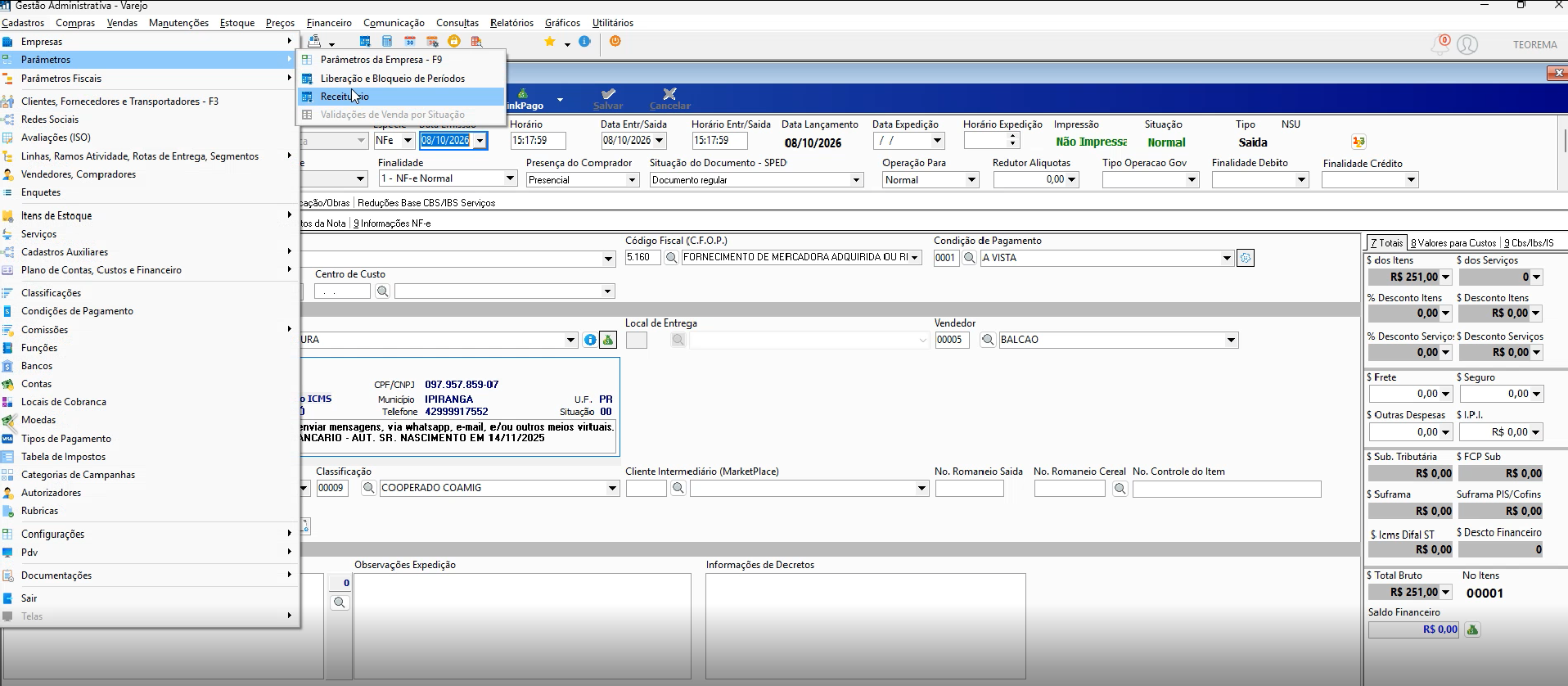Select Receituário in the Parâmetros submenu
The image size is (1568, 686).
click(x=401, y=97)
